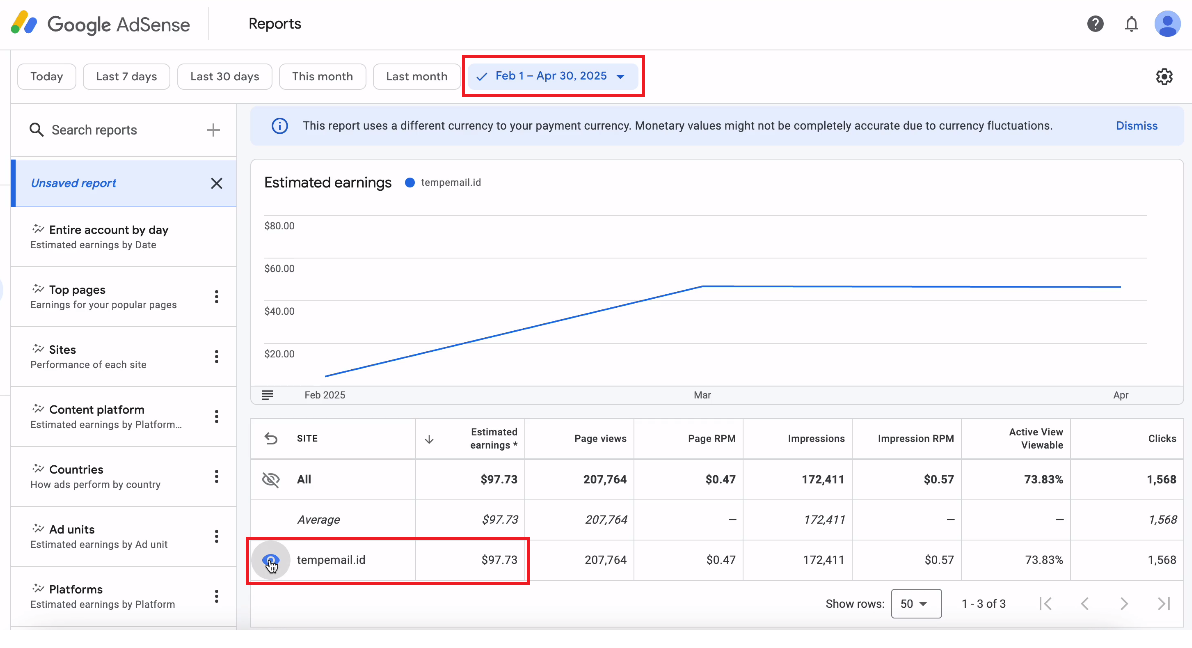Click the undo arrow in SITE header
Viewport: 1192px width, 648px height.
(x=271, y=439)
